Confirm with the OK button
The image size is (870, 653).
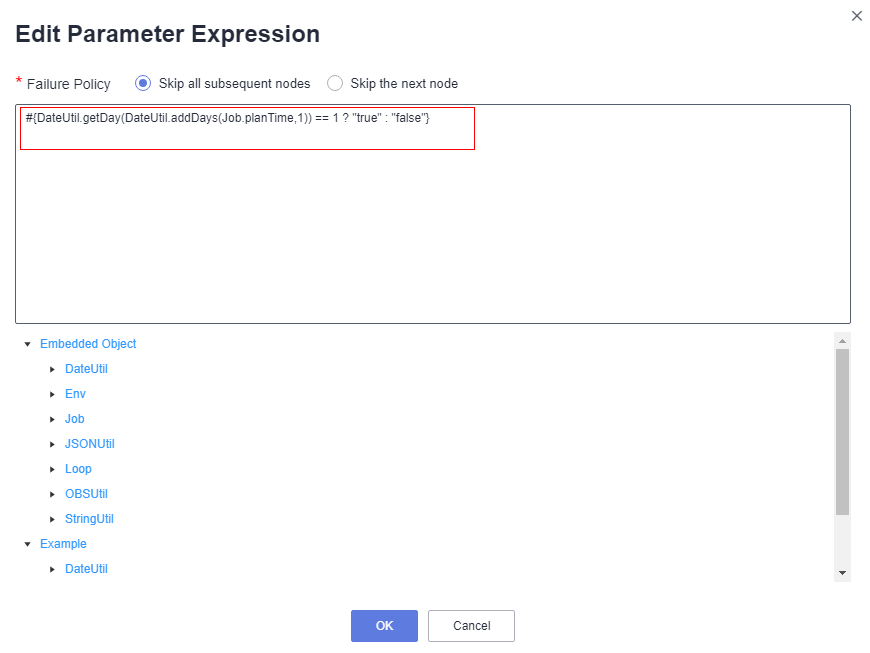(384, 626)
